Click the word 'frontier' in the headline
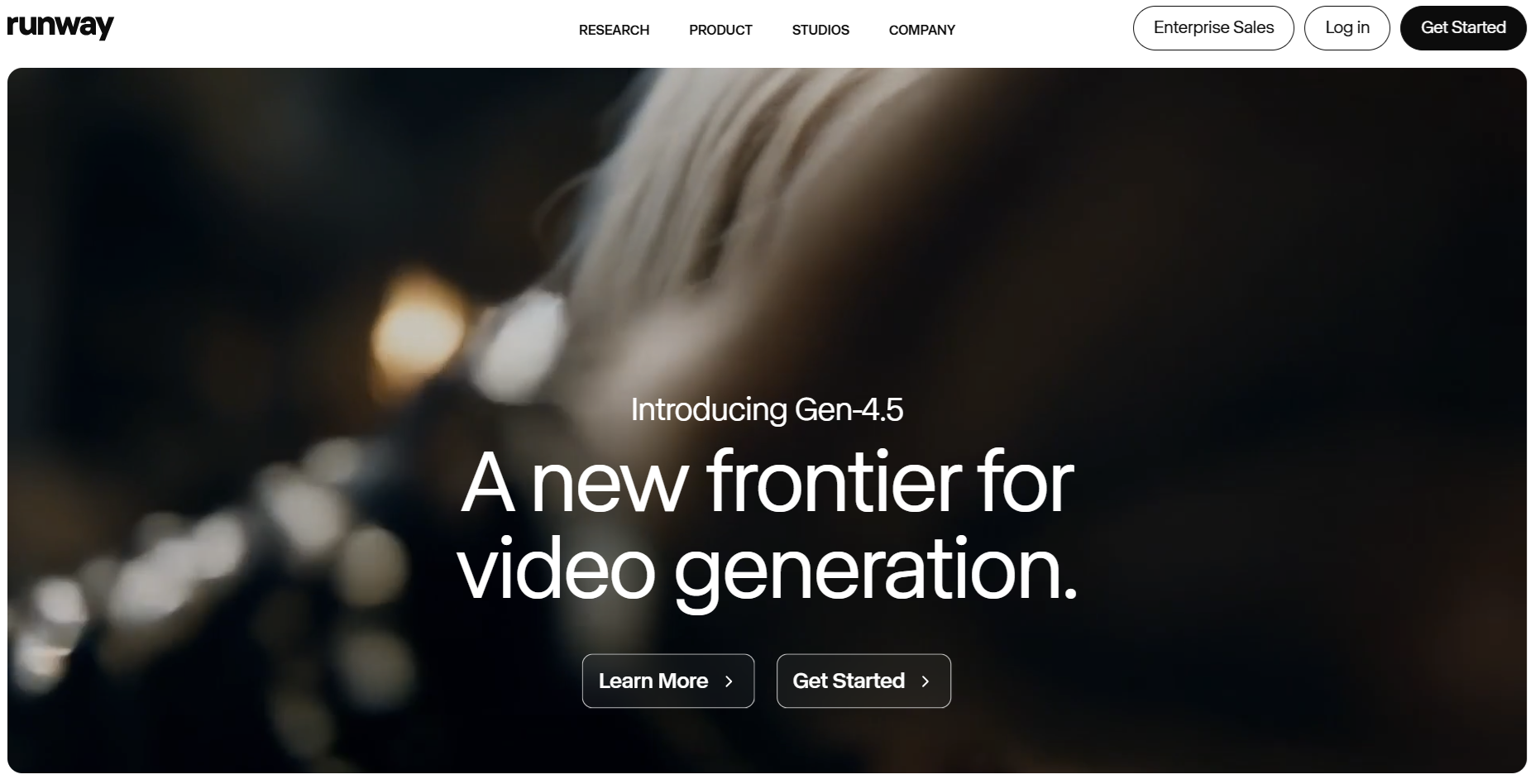 tap(834, 483)
